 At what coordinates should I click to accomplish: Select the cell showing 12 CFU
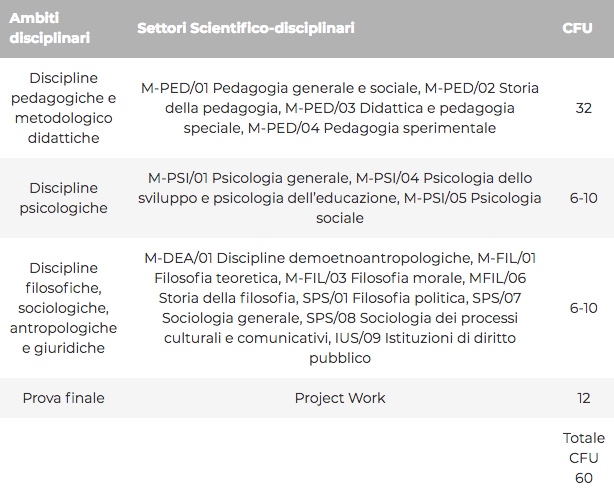click(584, 398)
